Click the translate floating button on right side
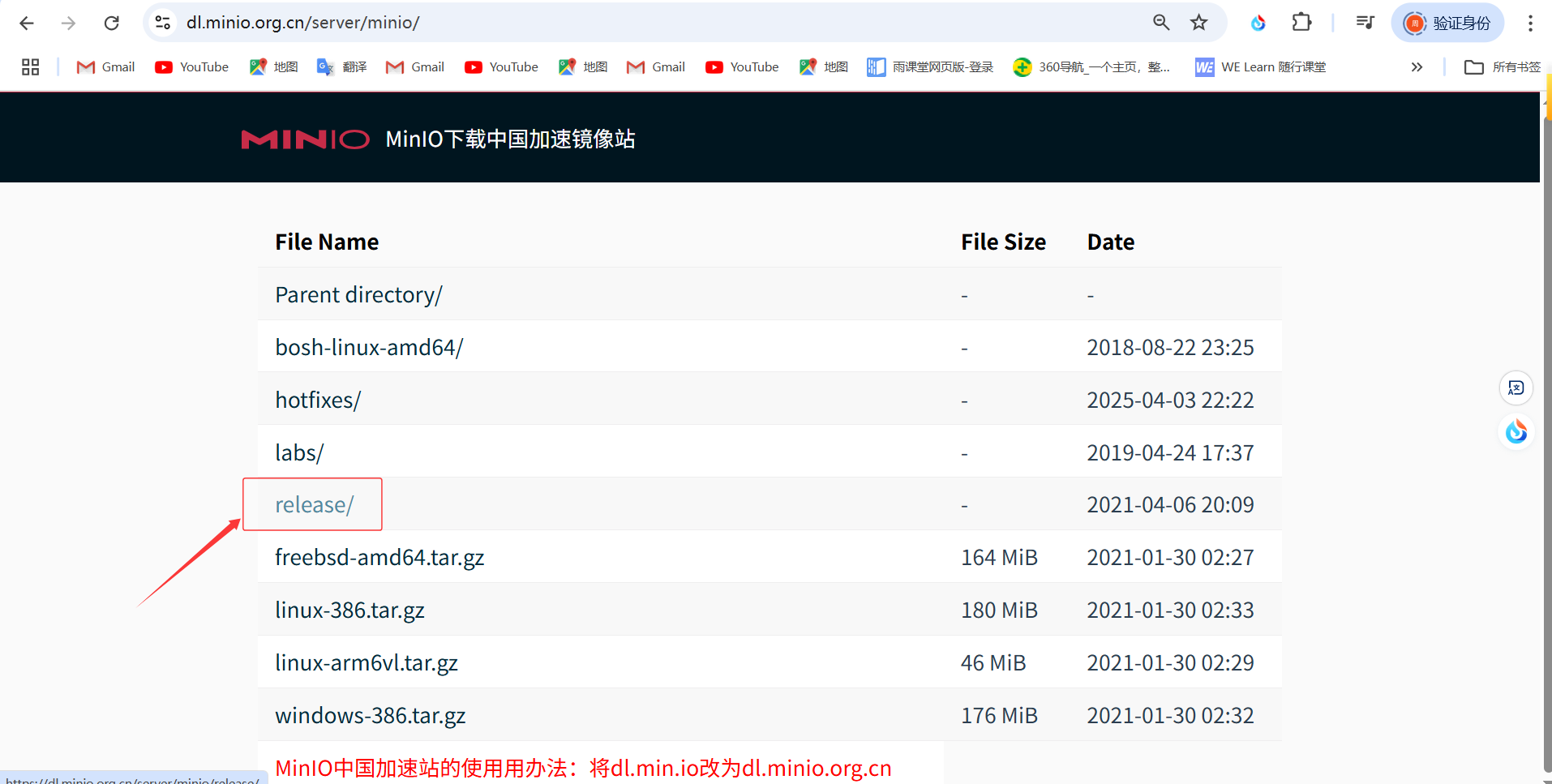 pyautogui.click(x=1516, y=388)
